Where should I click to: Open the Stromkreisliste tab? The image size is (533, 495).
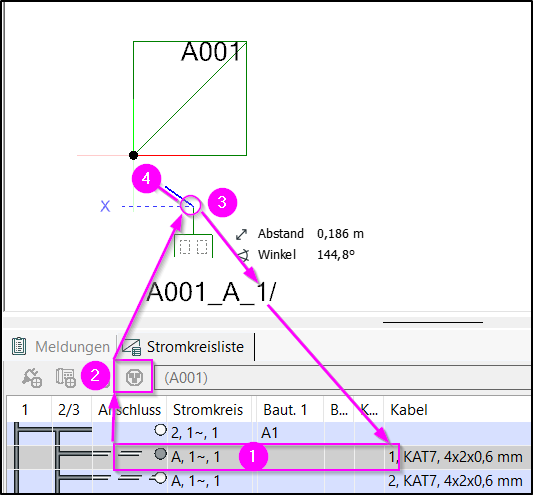(x=195, y=347)
